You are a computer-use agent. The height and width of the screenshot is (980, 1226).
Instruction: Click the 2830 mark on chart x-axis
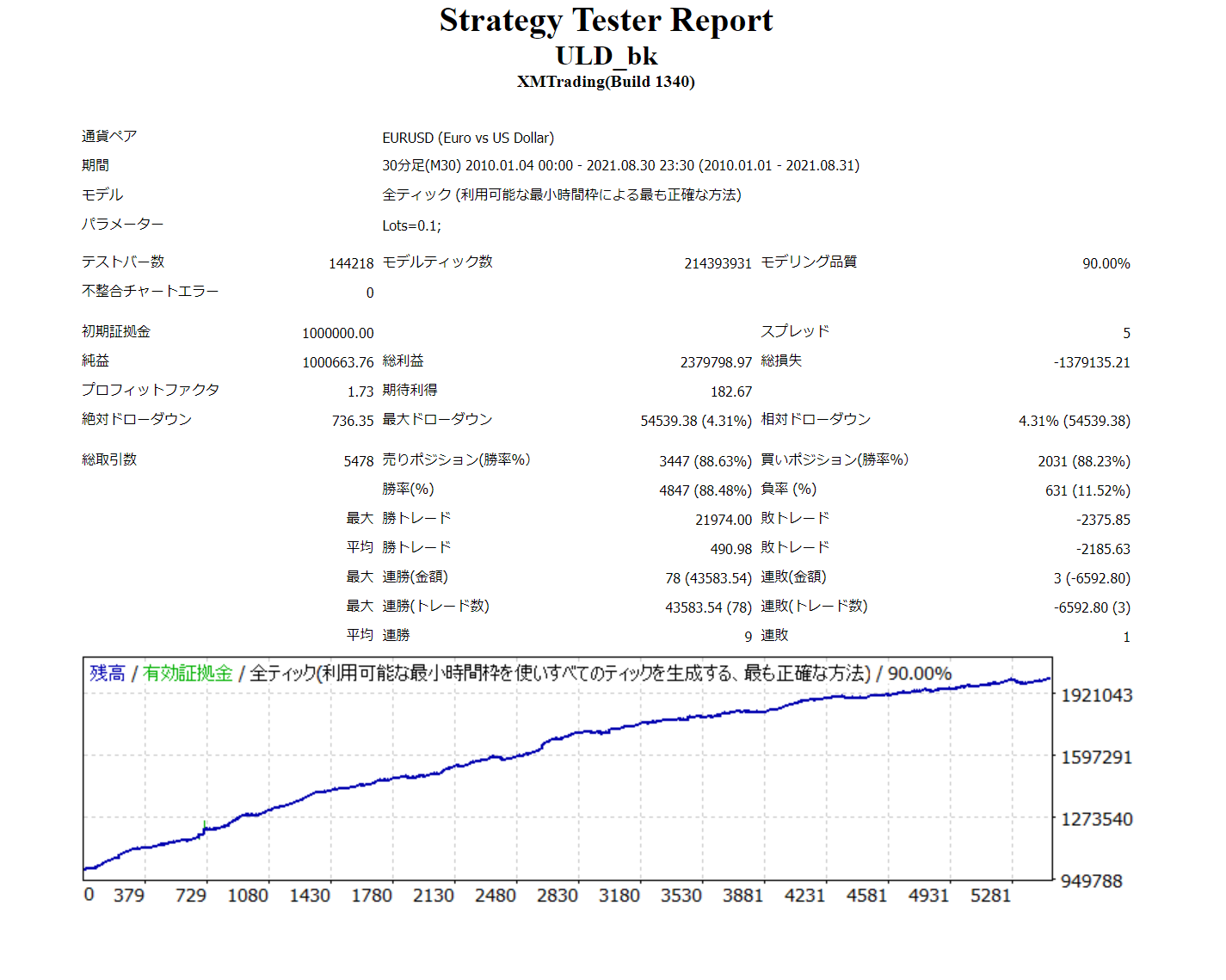(557, 896)
